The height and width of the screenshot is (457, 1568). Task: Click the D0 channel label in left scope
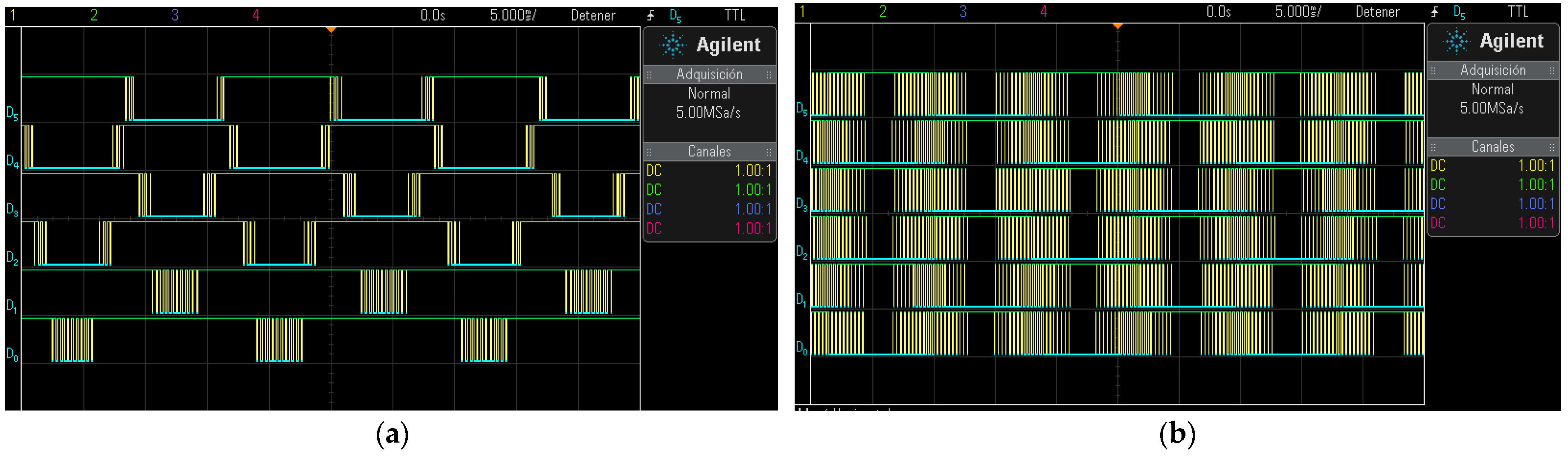coord(12,354)
